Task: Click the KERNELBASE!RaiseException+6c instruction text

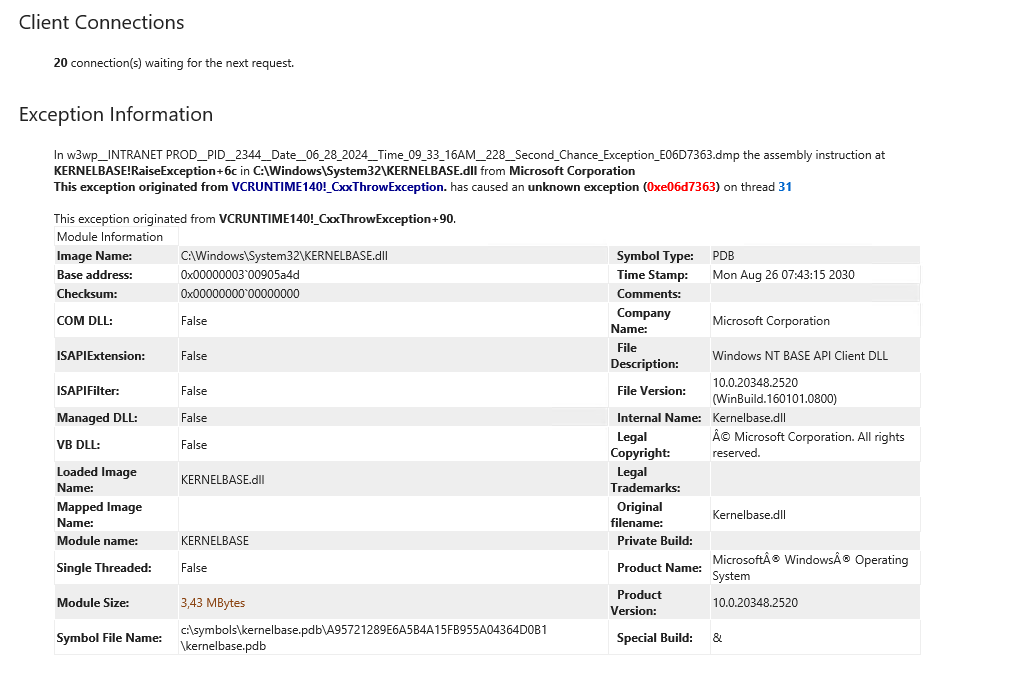Action: tap(145, 170)
